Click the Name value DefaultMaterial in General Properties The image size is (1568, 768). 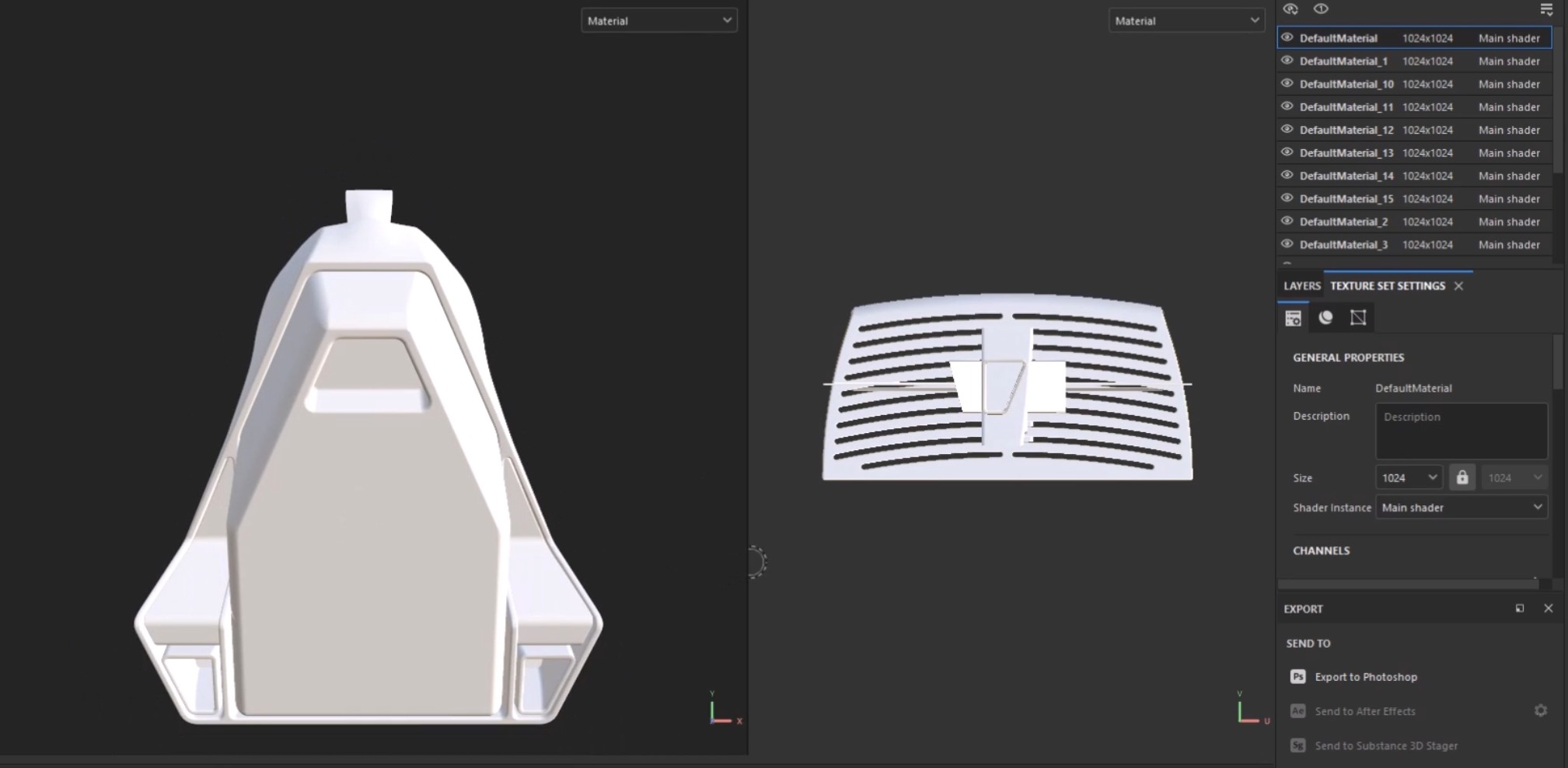(1413, 388)
